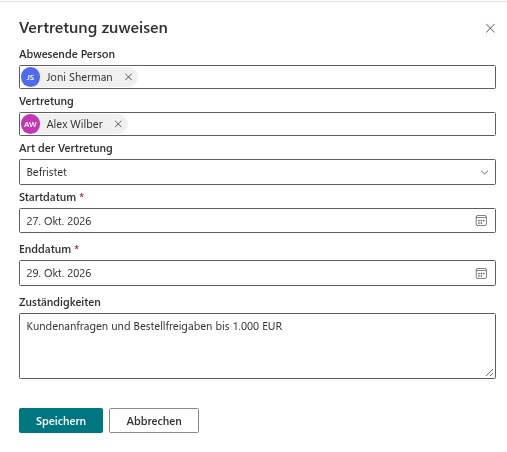Click the JS avatar of Joni Sherman
The height and width of the screenshot is (452, 507).
coord(30,77)
